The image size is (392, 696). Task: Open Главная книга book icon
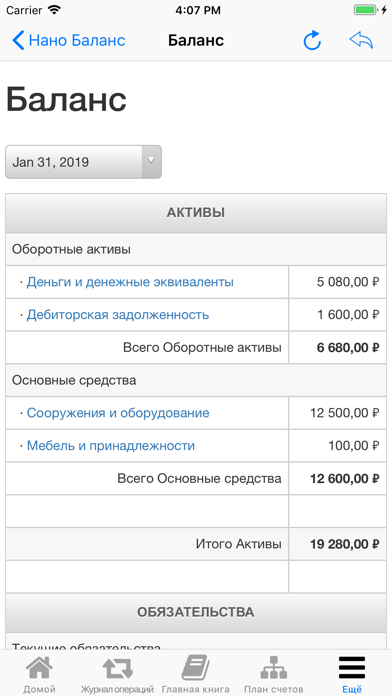click(195, 668)
